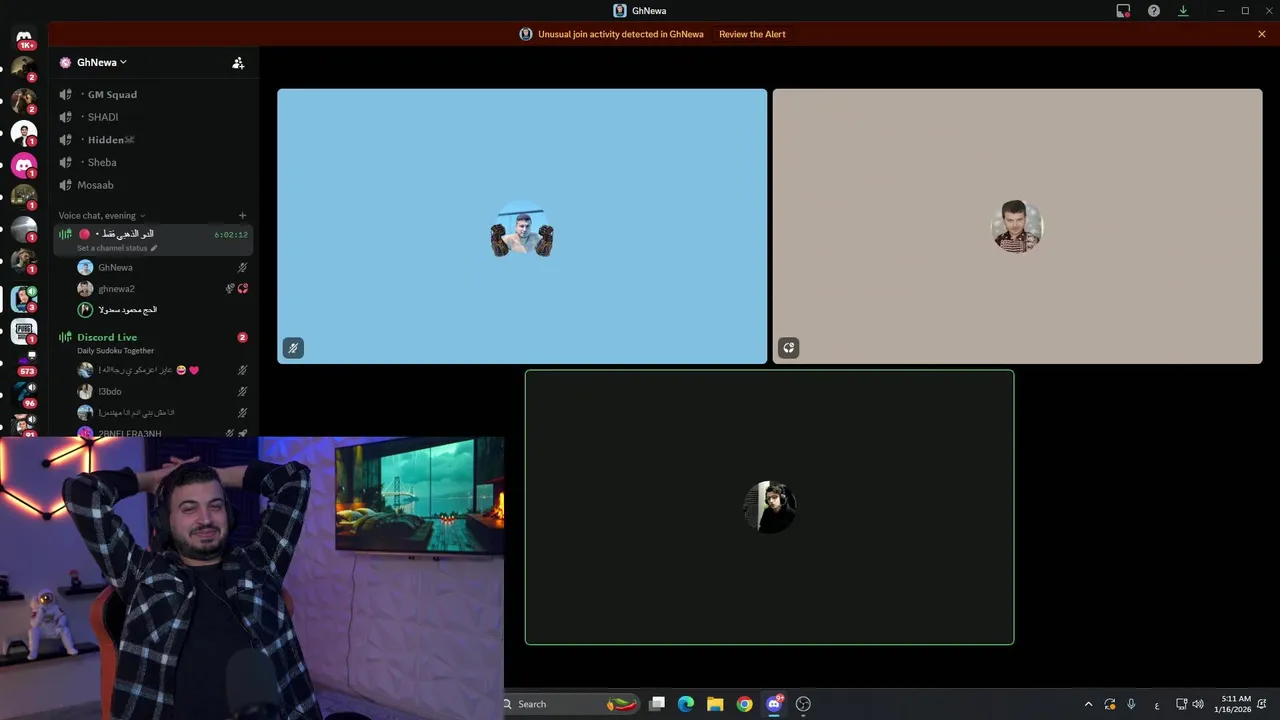
Task: Click the voice channel call timer 6:02:12
Action: [231, 235]
